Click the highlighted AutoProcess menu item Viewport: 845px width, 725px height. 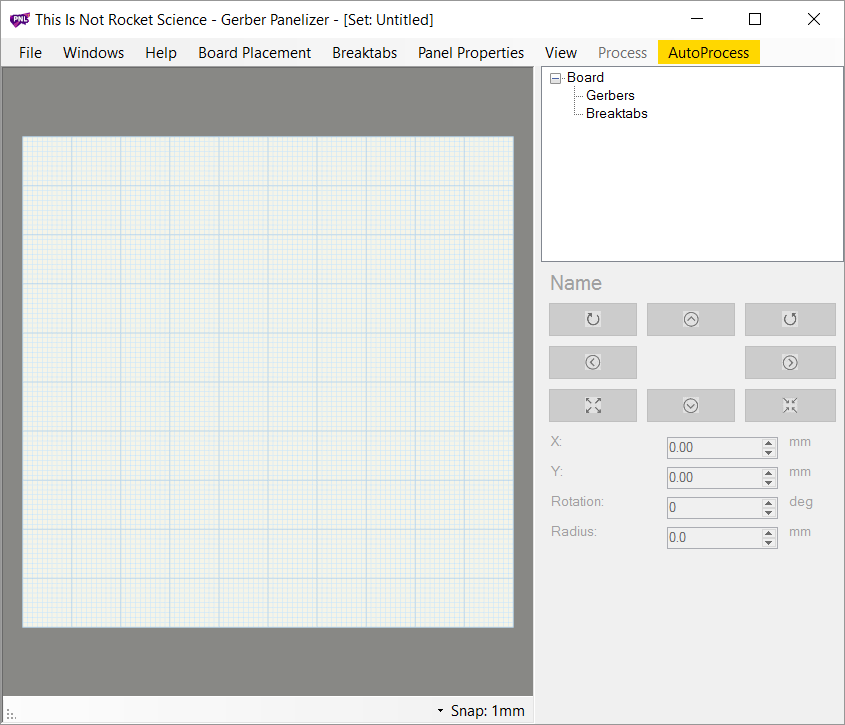(x=708, y=53)
